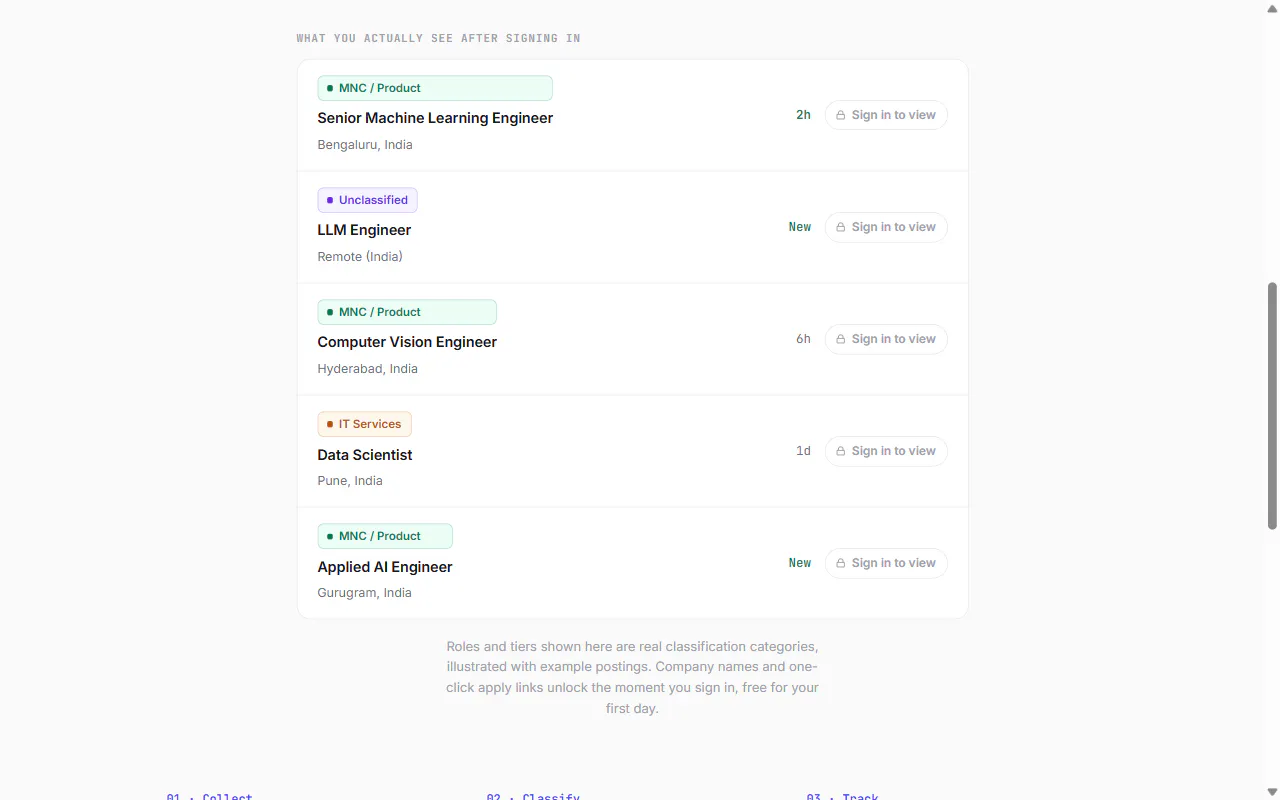Click Sign in to view for Data Scientist

886,451
